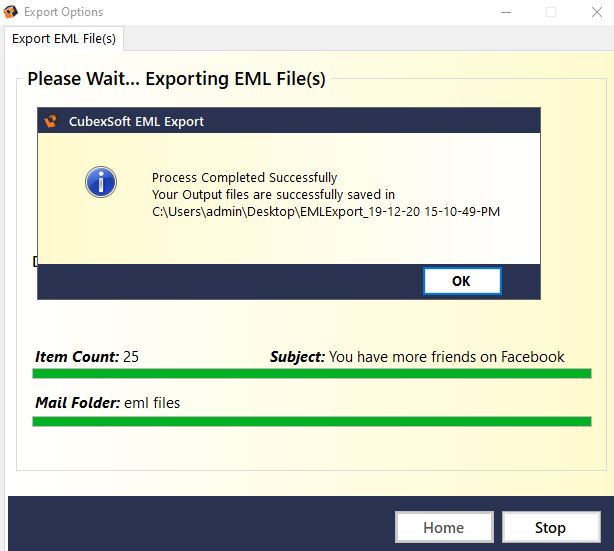Click the Export Options window title text
The image size is (614, 551).
click(63, 12)
